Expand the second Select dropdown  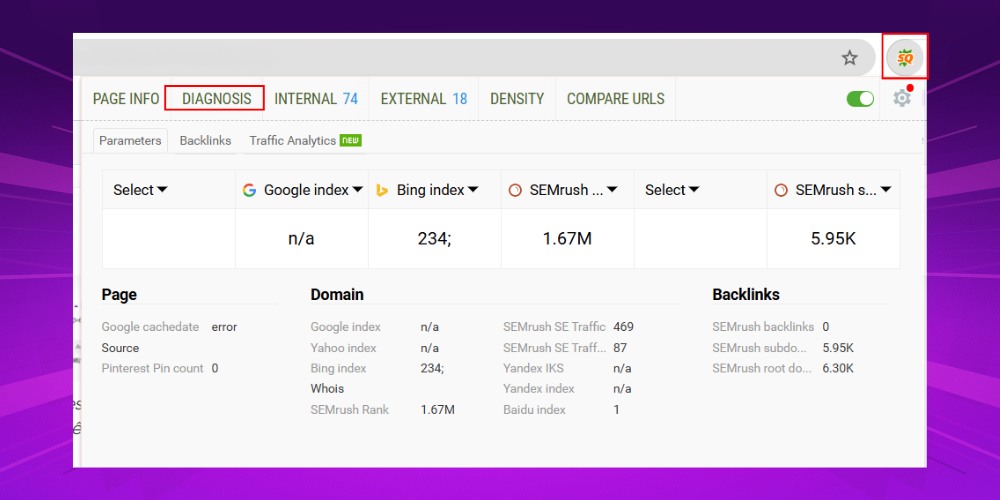(x=672, y=189)
